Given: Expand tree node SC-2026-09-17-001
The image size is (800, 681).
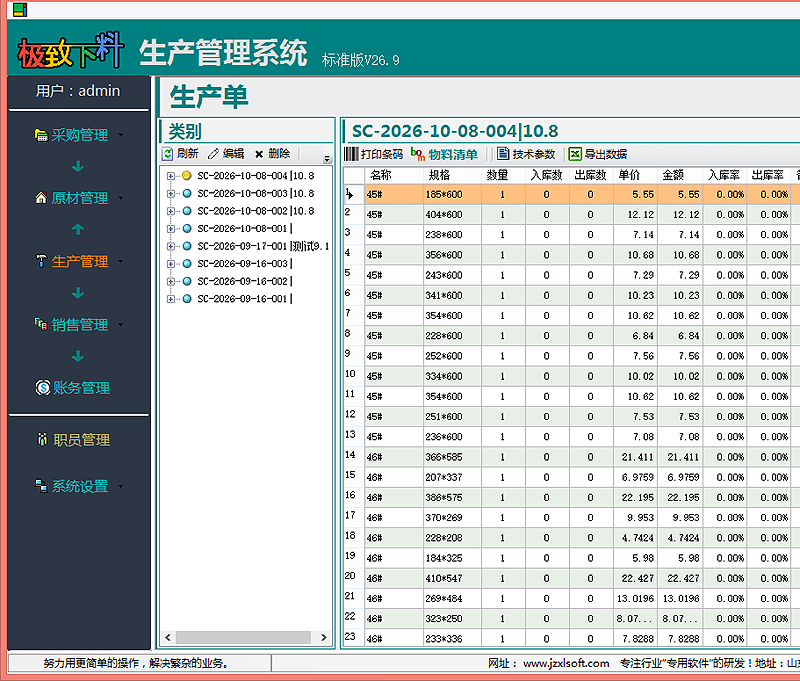Looking at the screenshot, I should coord(170,246).
